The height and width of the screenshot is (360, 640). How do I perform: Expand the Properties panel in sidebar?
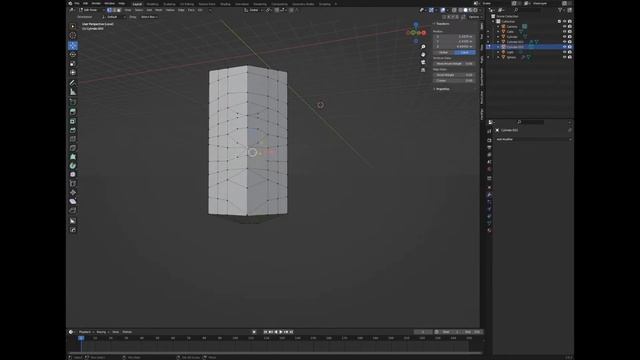pyautogui.click(x=442, y=89)
